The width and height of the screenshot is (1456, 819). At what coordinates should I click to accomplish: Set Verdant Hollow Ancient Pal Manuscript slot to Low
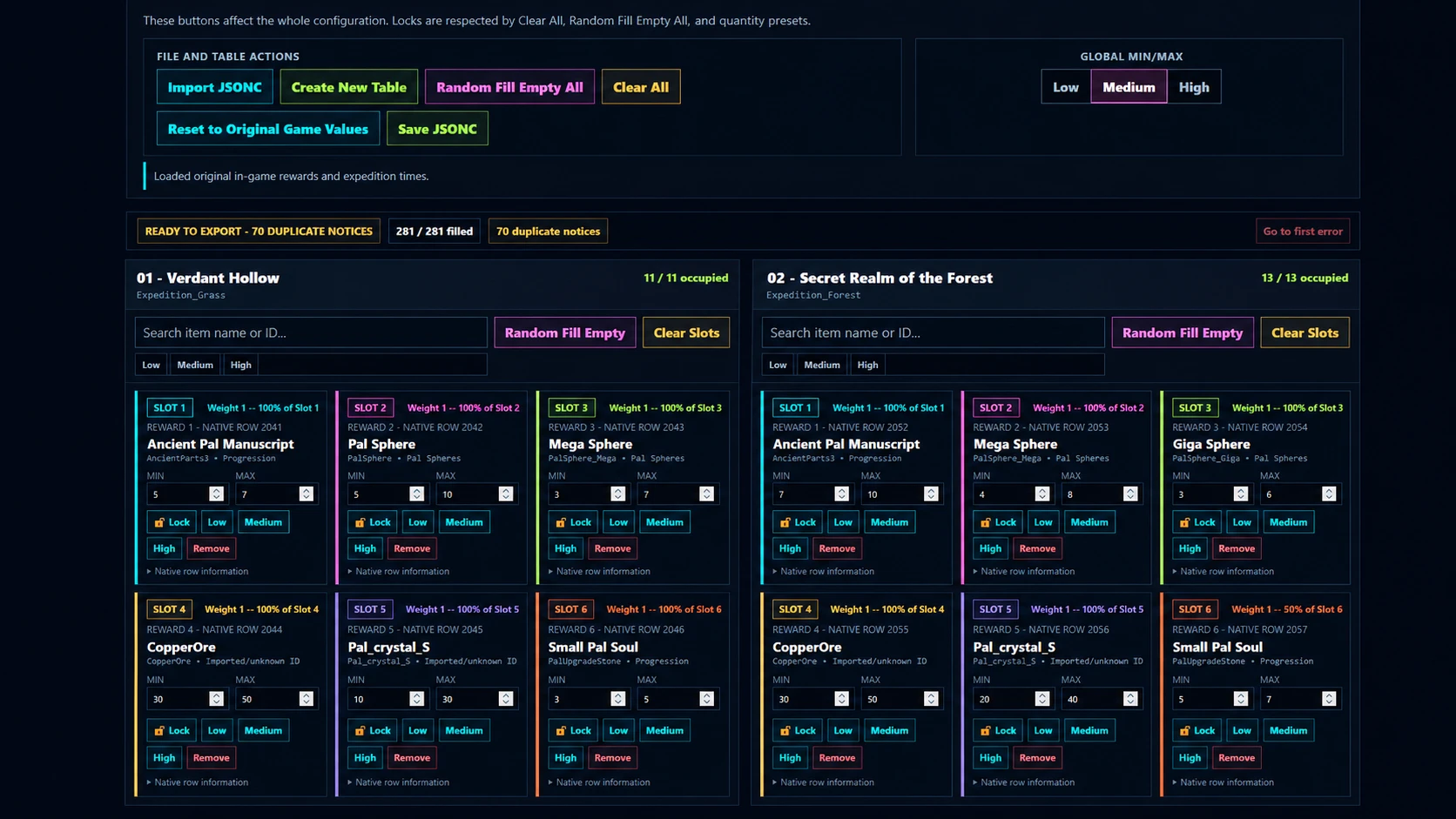(x=217, y=522)
